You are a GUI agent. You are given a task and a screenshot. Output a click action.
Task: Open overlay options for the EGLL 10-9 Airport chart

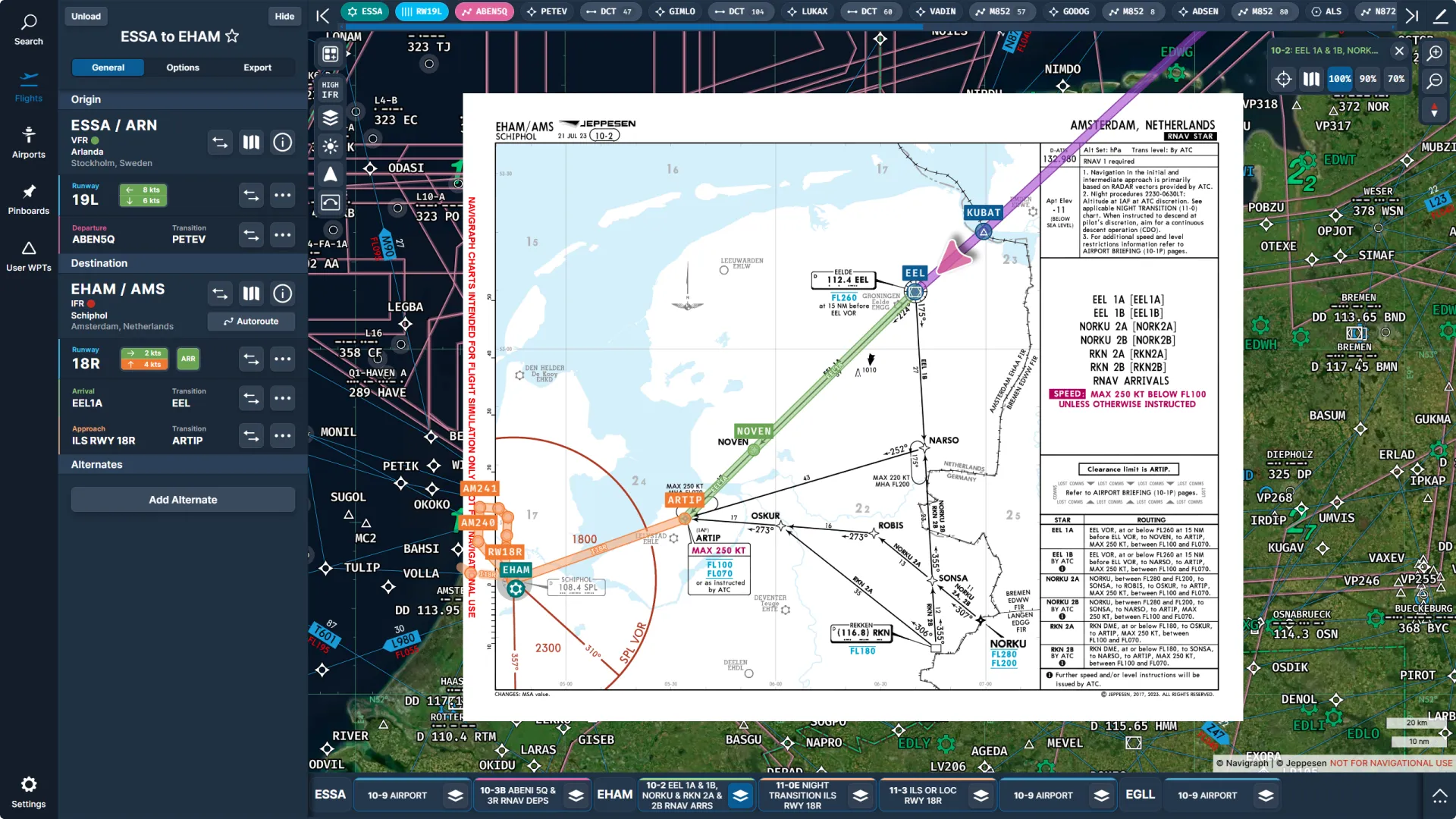tap(1266, 795)
